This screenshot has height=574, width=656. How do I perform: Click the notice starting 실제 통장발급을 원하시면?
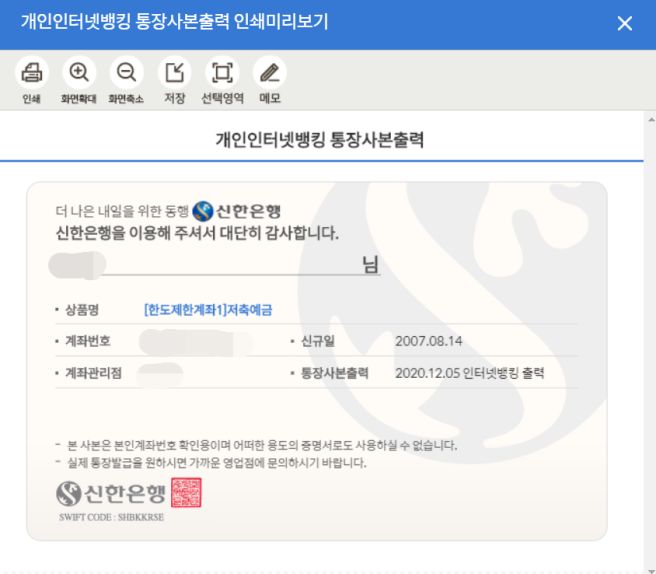click(x=217, y=463)
